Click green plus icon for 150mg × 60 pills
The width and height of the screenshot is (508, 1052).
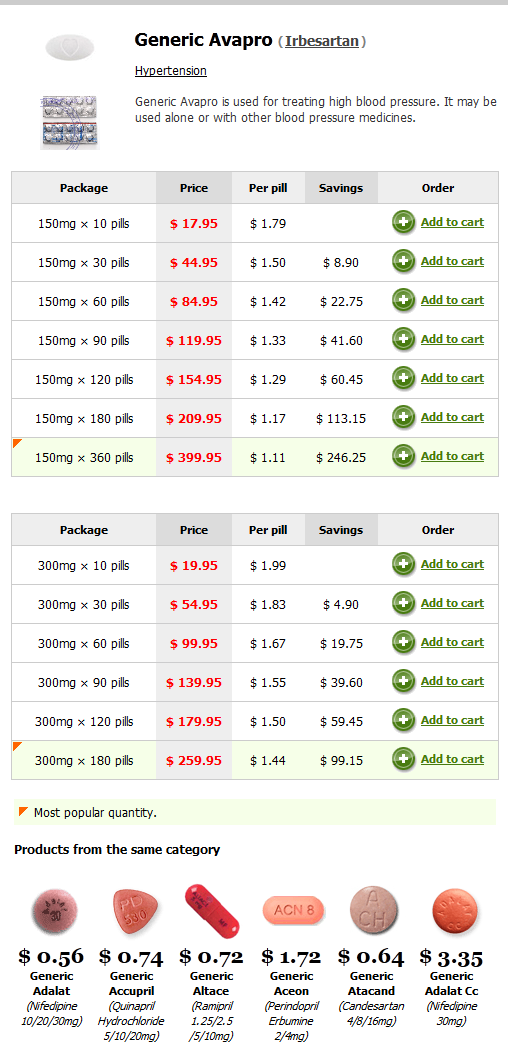(x=403, y=300)
